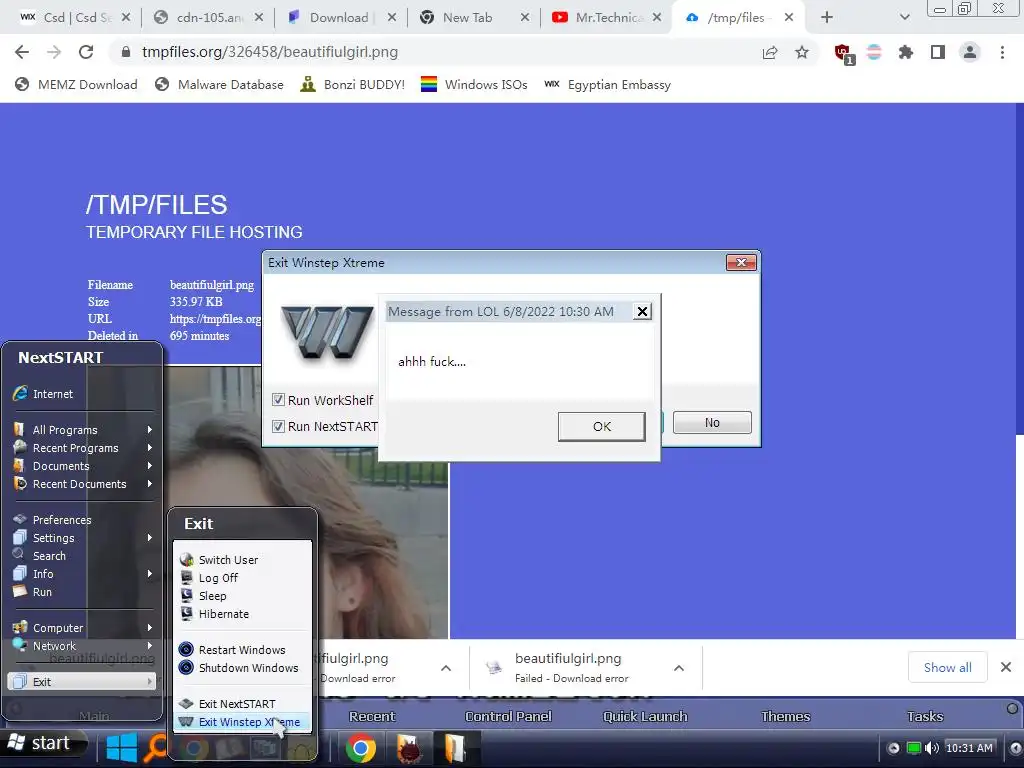Viewport: 1024px width, 768px height.
Task: Open the tab search chevron
Action: (904, 18)
